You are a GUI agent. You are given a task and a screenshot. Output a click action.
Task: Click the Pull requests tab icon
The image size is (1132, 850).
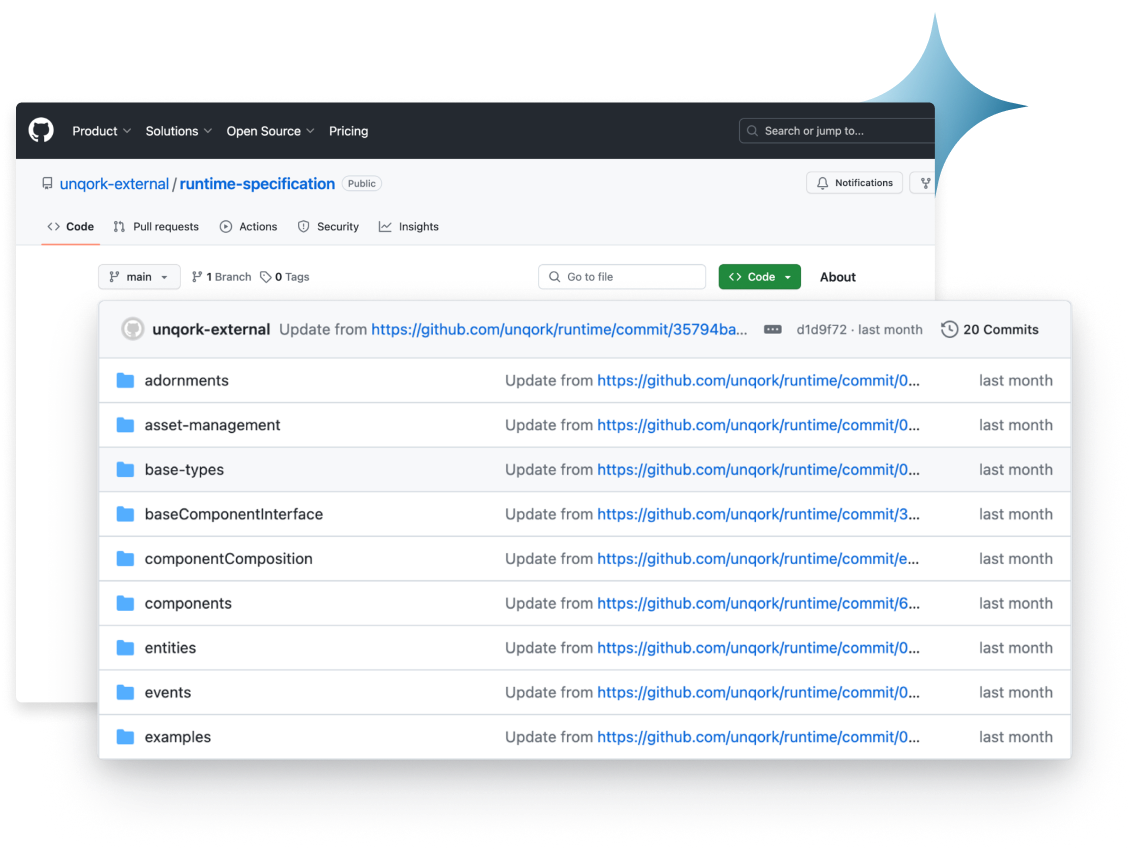pyautogui.click(x=119, y=227)
